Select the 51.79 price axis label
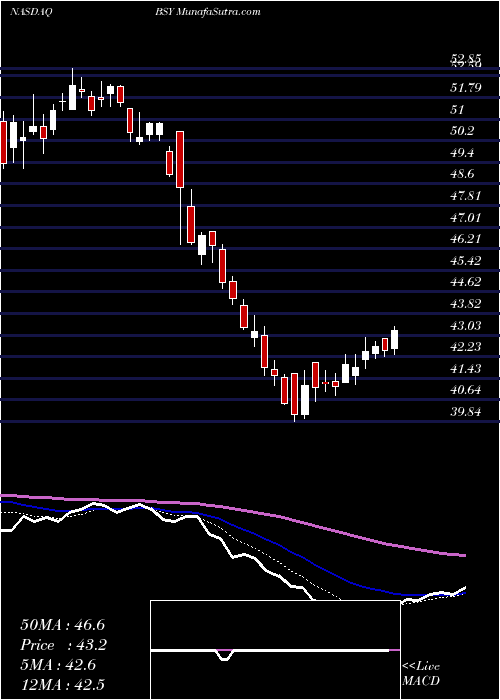The height and width of the screenshot is (700, 500). (466, 88)
